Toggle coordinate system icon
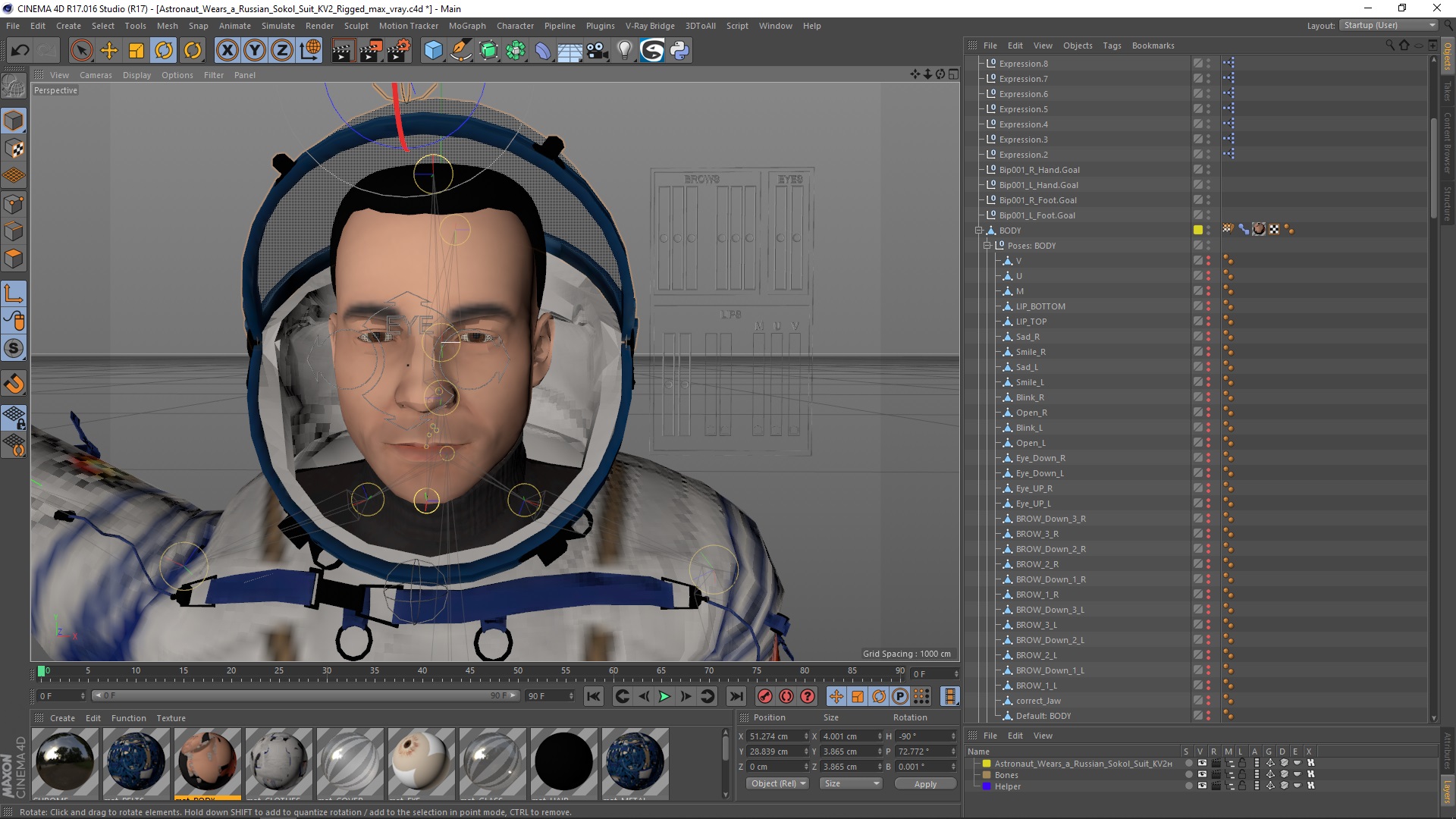 click(x=309, y=51)
